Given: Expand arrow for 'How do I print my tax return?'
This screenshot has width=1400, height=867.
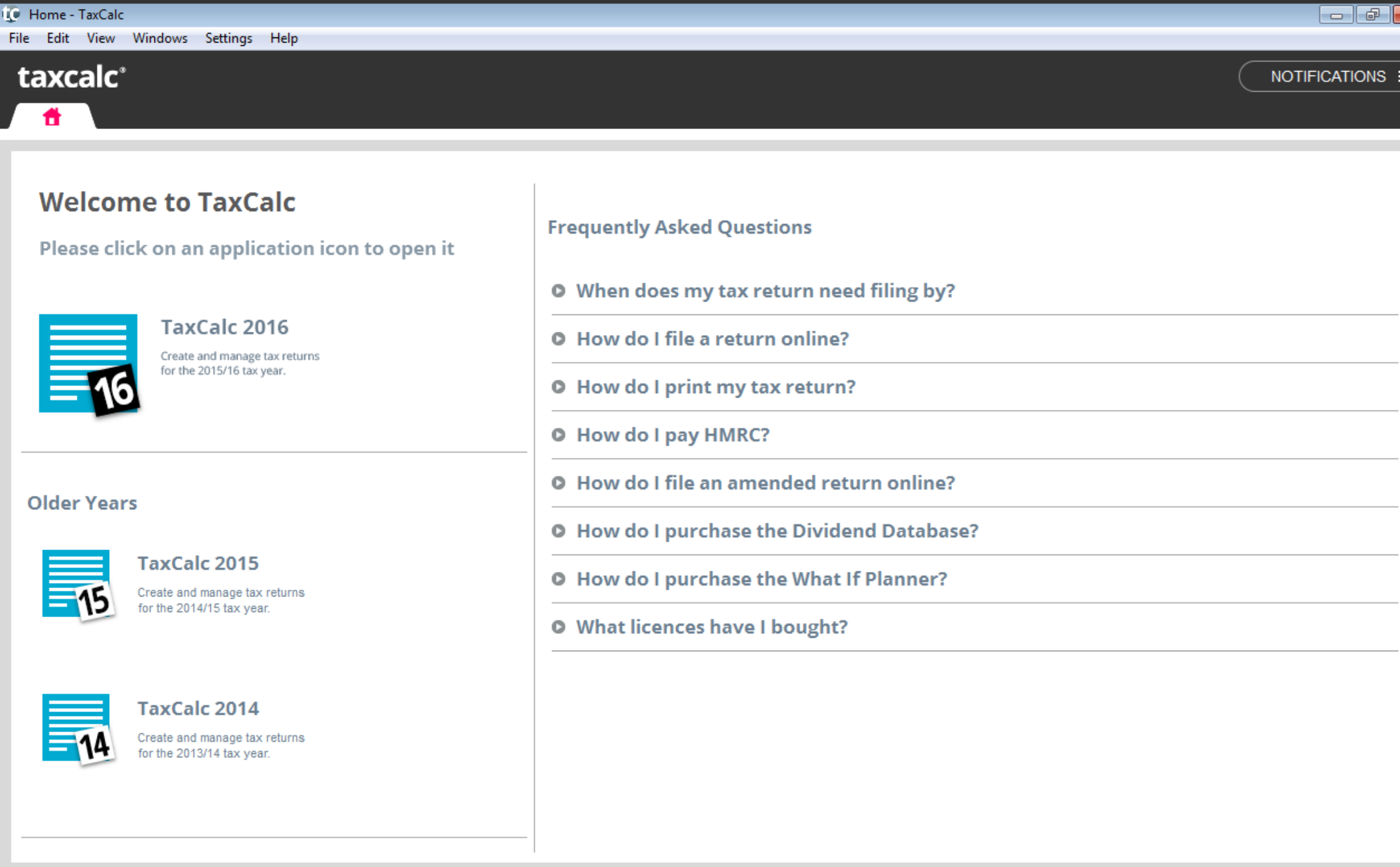Looking at the screenshot, I should 559,387.
